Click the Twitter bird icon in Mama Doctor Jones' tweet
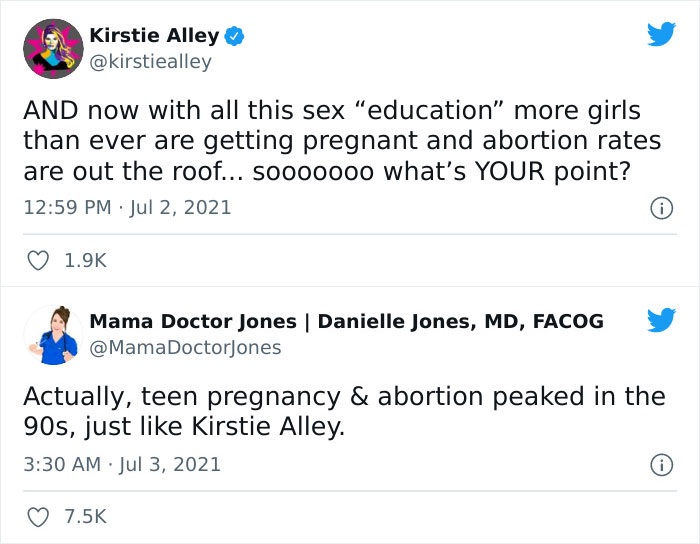This screenshot has height=544, width=700. click(x=661, y=321)
